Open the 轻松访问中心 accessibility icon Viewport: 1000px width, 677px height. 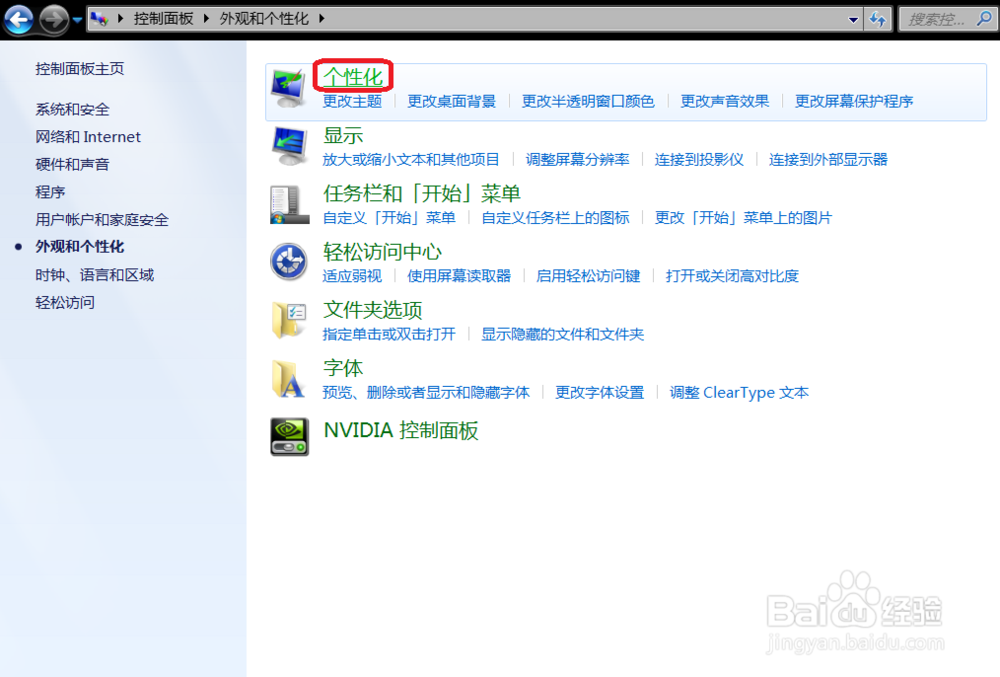(x=288, y=261)
